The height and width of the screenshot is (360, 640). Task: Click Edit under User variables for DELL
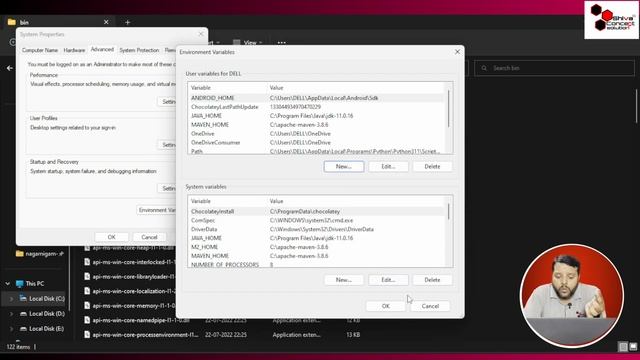point(388,167)
